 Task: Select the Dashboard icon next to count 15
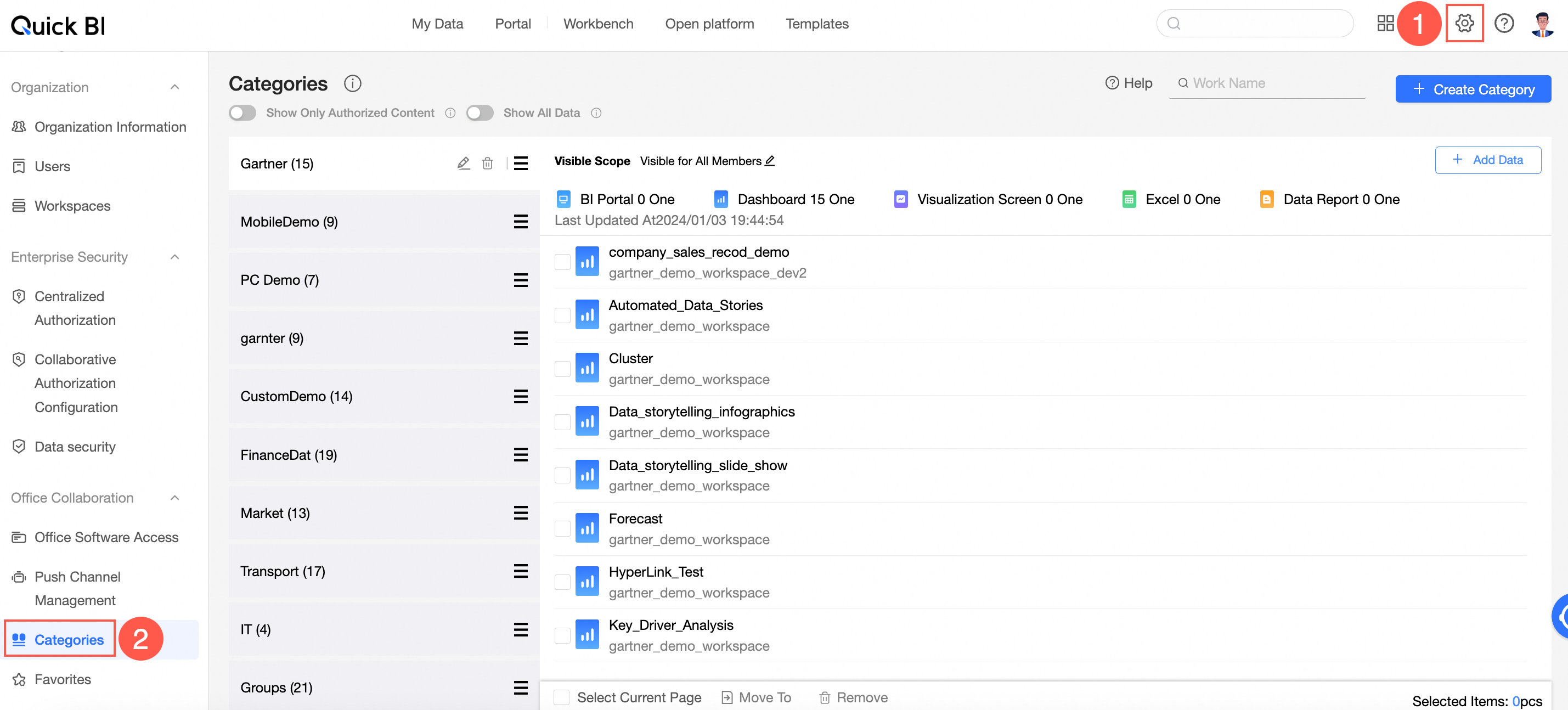[x=721, y=199]
